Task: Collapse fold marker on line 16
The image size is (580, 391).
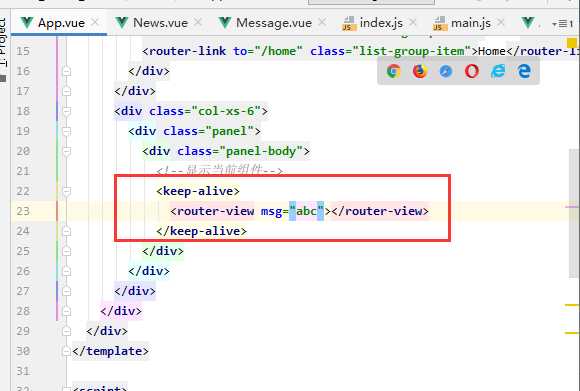Action: [x=67, y=71]
